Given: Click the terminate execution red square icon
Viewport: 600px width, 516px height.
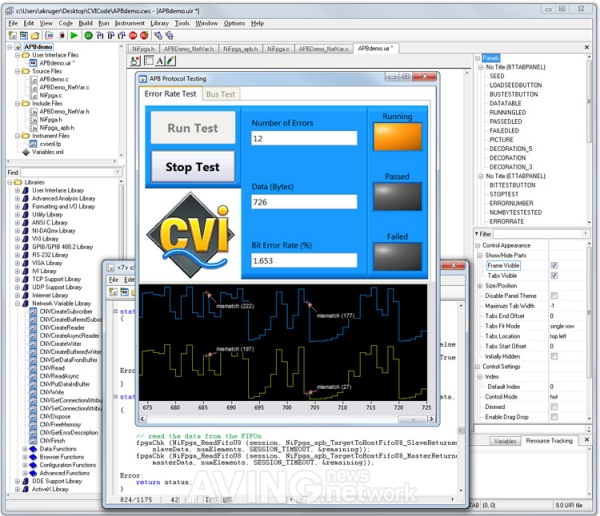Looking at the screenshot, I should point(62,36).
